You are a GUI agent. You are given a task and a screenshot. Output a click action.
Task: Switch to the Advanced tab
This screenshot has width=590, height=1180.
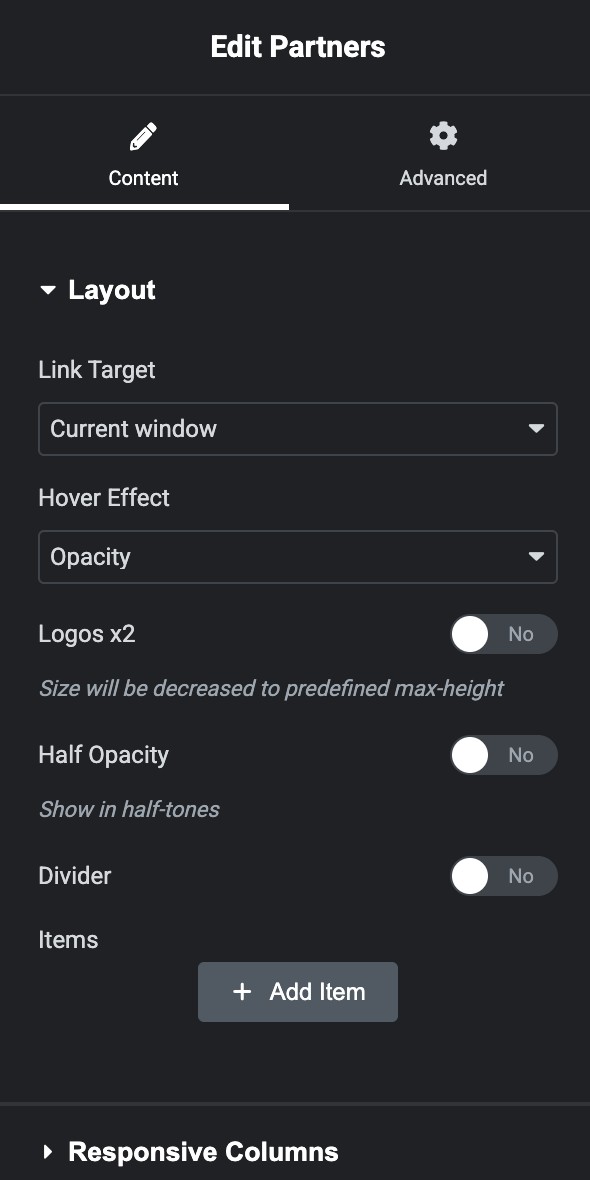point(442,157)
